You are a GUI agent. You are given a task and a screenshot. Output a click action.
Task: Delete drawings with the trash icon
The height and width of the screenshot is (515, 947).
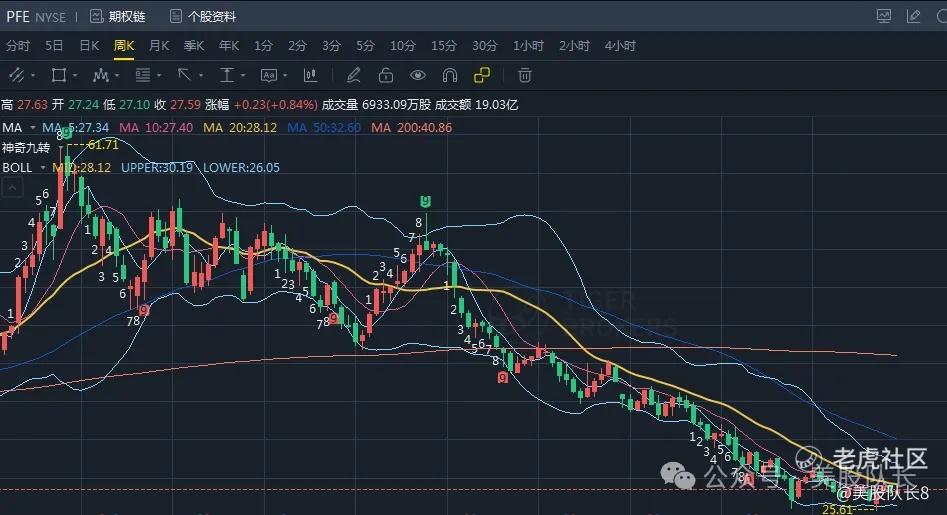(x=524, y=75)
